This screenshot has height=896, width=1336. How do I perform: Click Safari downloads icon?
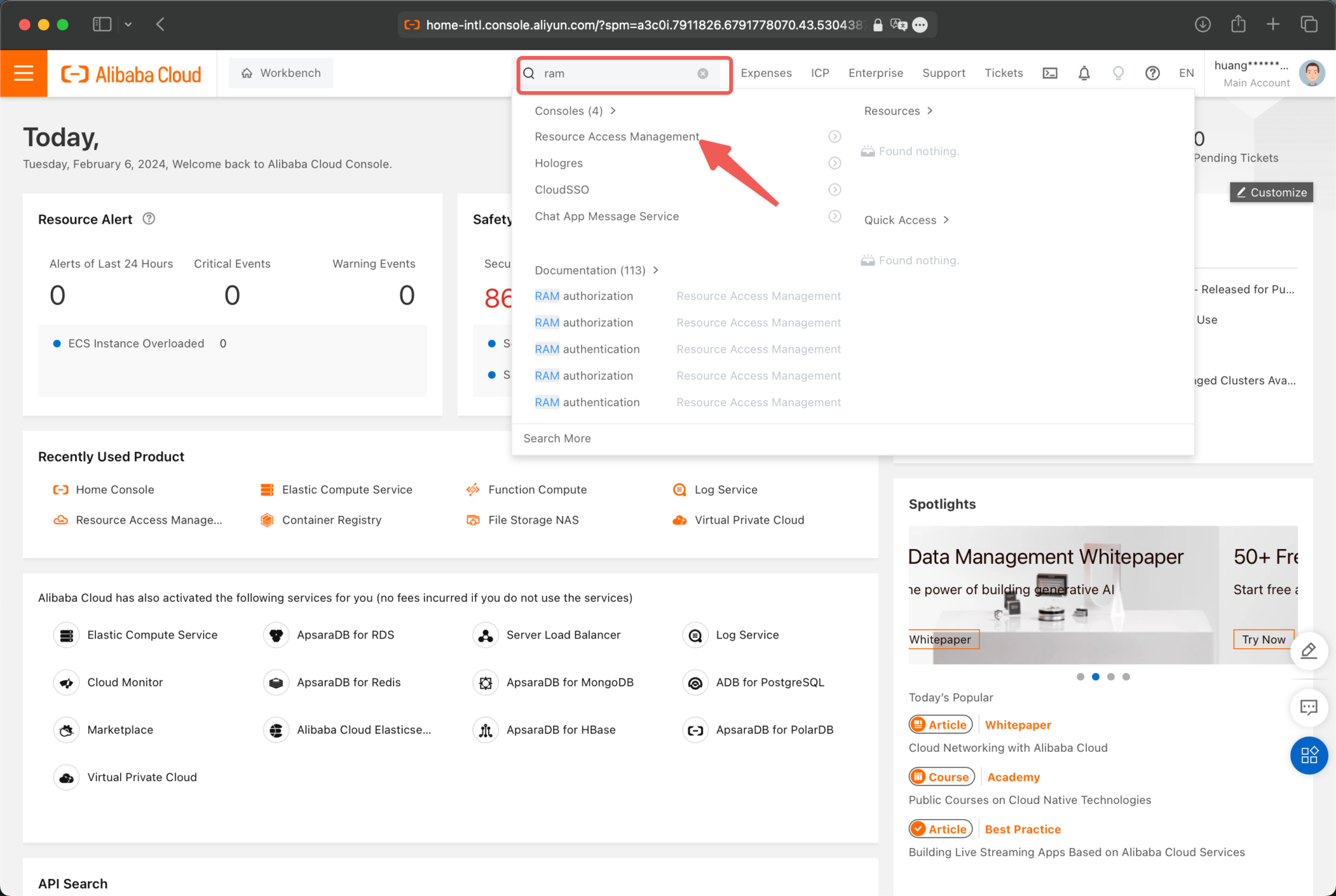(x=1202, y=25)
